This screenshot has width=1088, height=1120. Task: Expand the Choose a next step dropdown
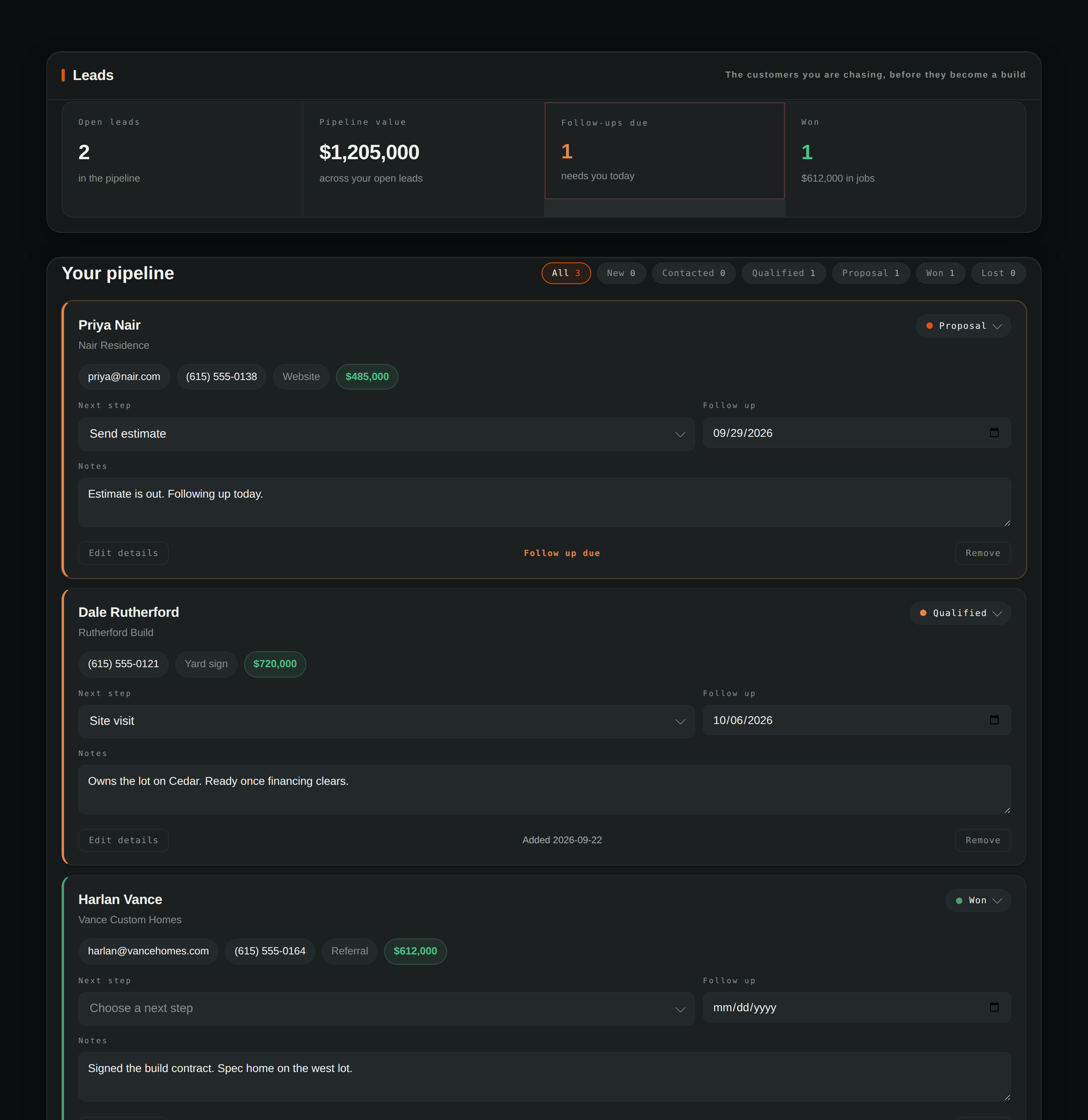386,1008
